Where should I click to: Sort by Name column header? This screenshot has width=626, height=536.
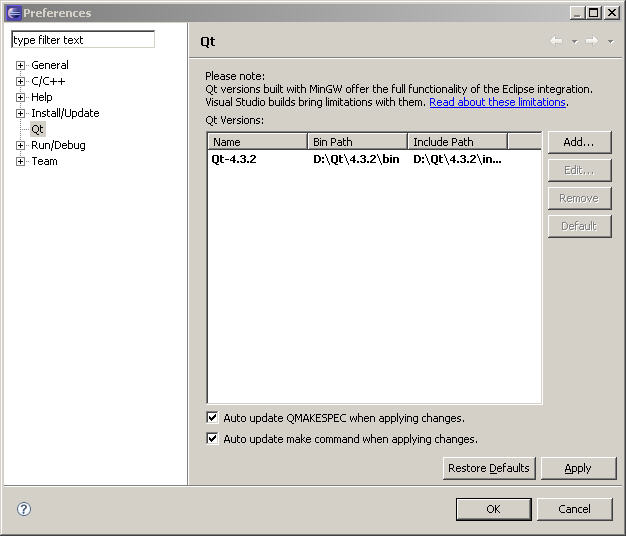[258, 142]
